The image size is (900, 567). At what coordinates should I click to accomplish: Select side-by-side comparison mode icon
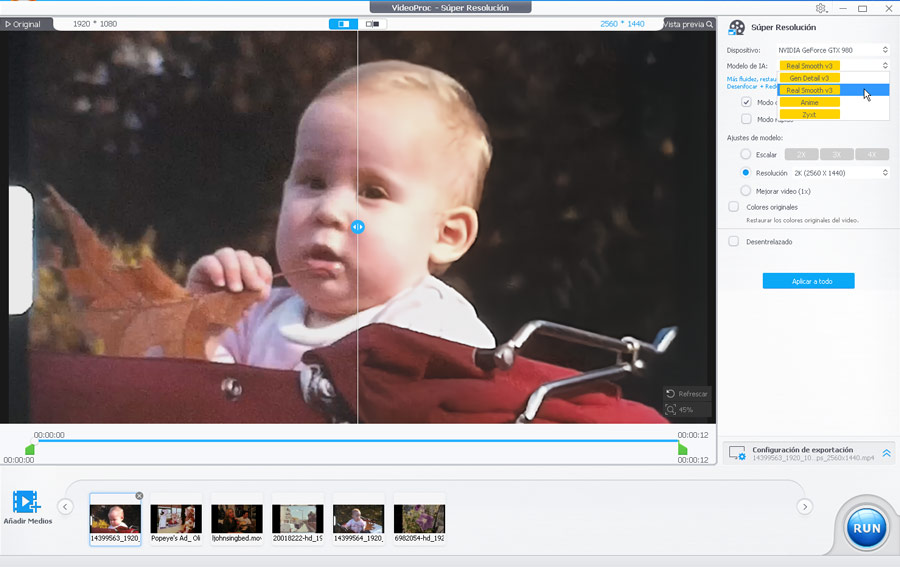372,24
